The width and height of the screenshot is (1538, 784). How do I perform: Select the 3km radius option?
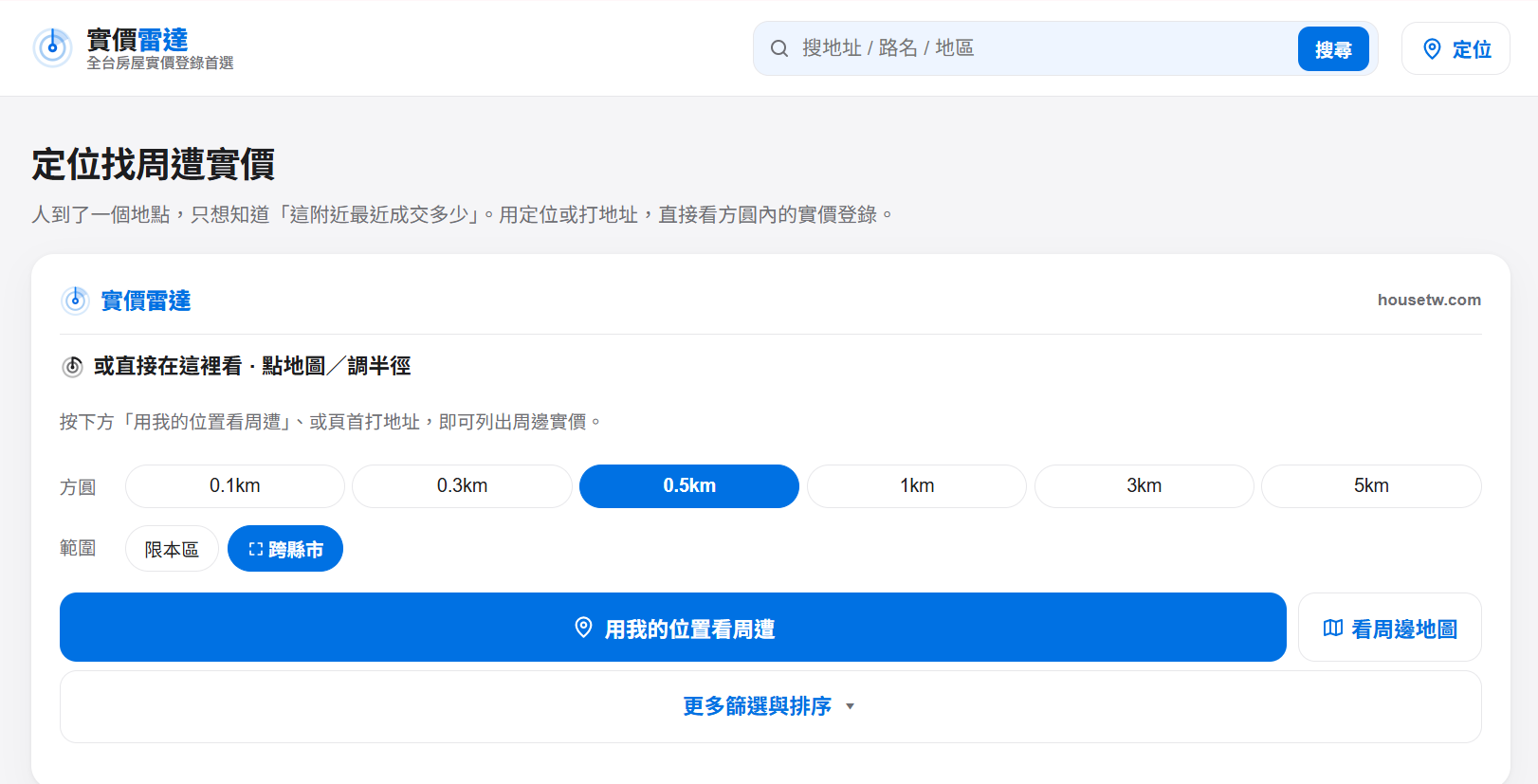point(1144,486)
